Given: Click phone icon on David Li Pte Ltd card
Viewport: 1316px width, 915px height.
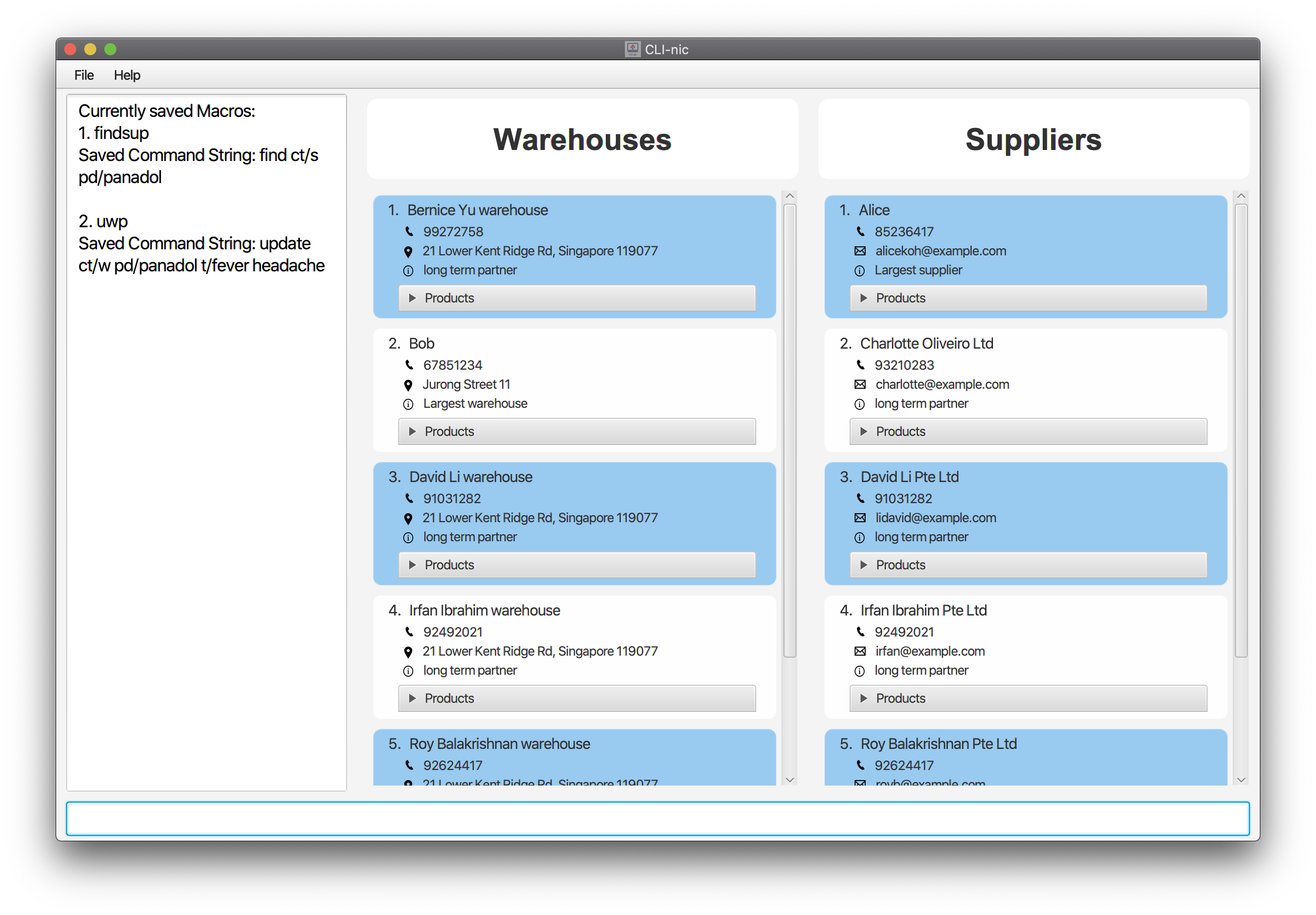Looking at the screenshot, I should tap(860, 499).
